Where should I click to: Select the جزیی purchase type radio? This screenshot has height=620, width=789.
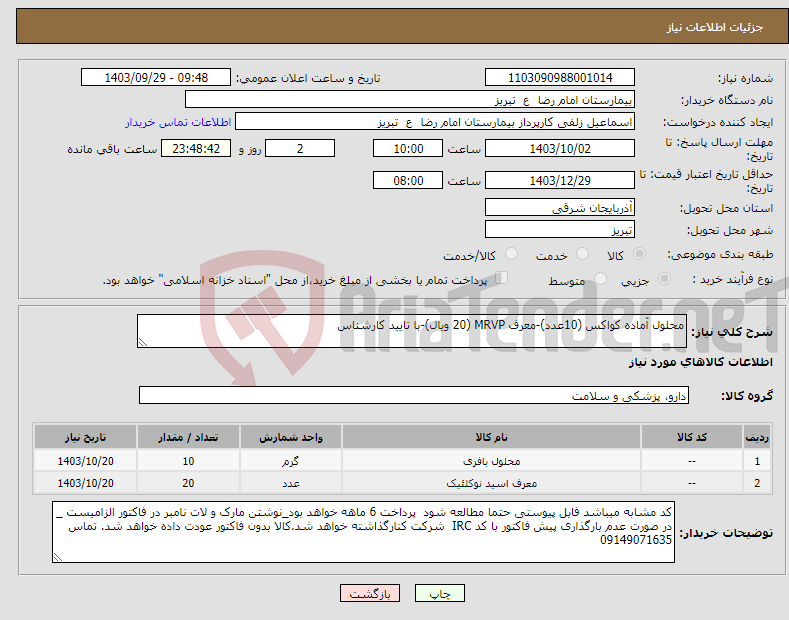coord(664,278)
